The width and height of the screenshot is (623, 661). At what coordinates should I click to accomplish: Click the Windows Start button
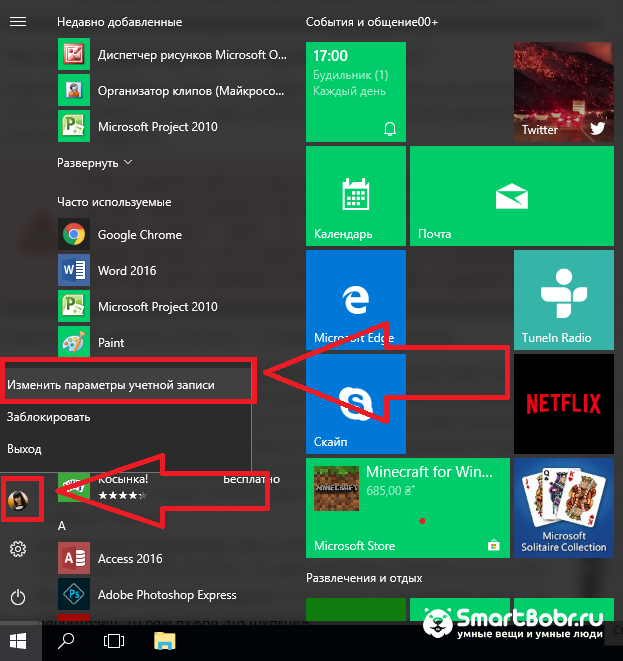coord(18,641)
